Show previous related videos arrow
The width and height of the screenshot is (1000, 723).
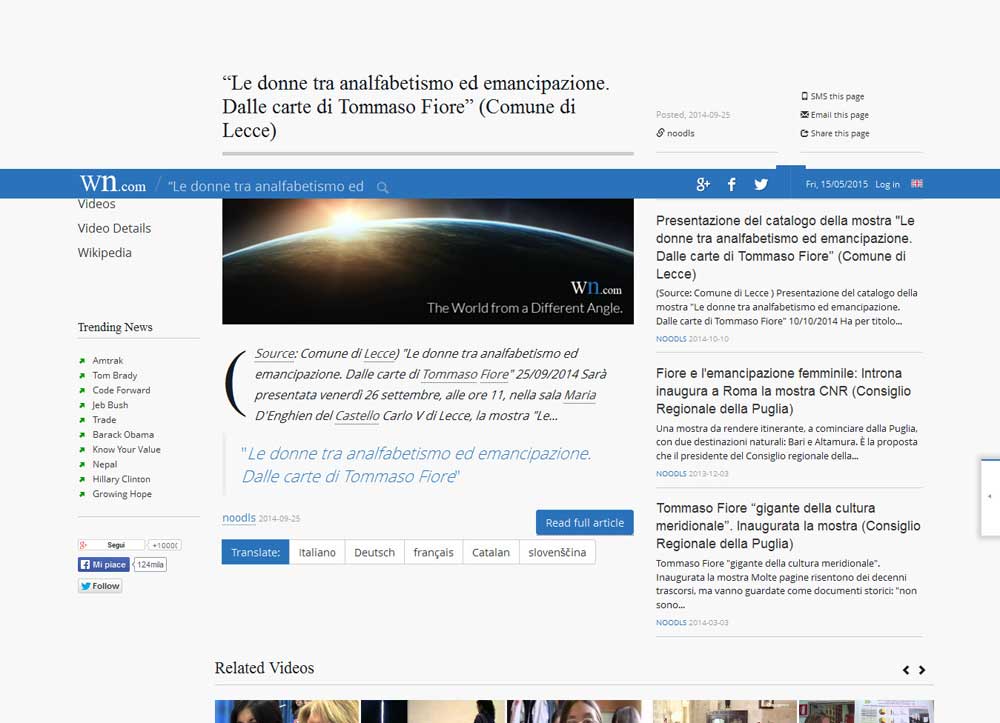906,670
